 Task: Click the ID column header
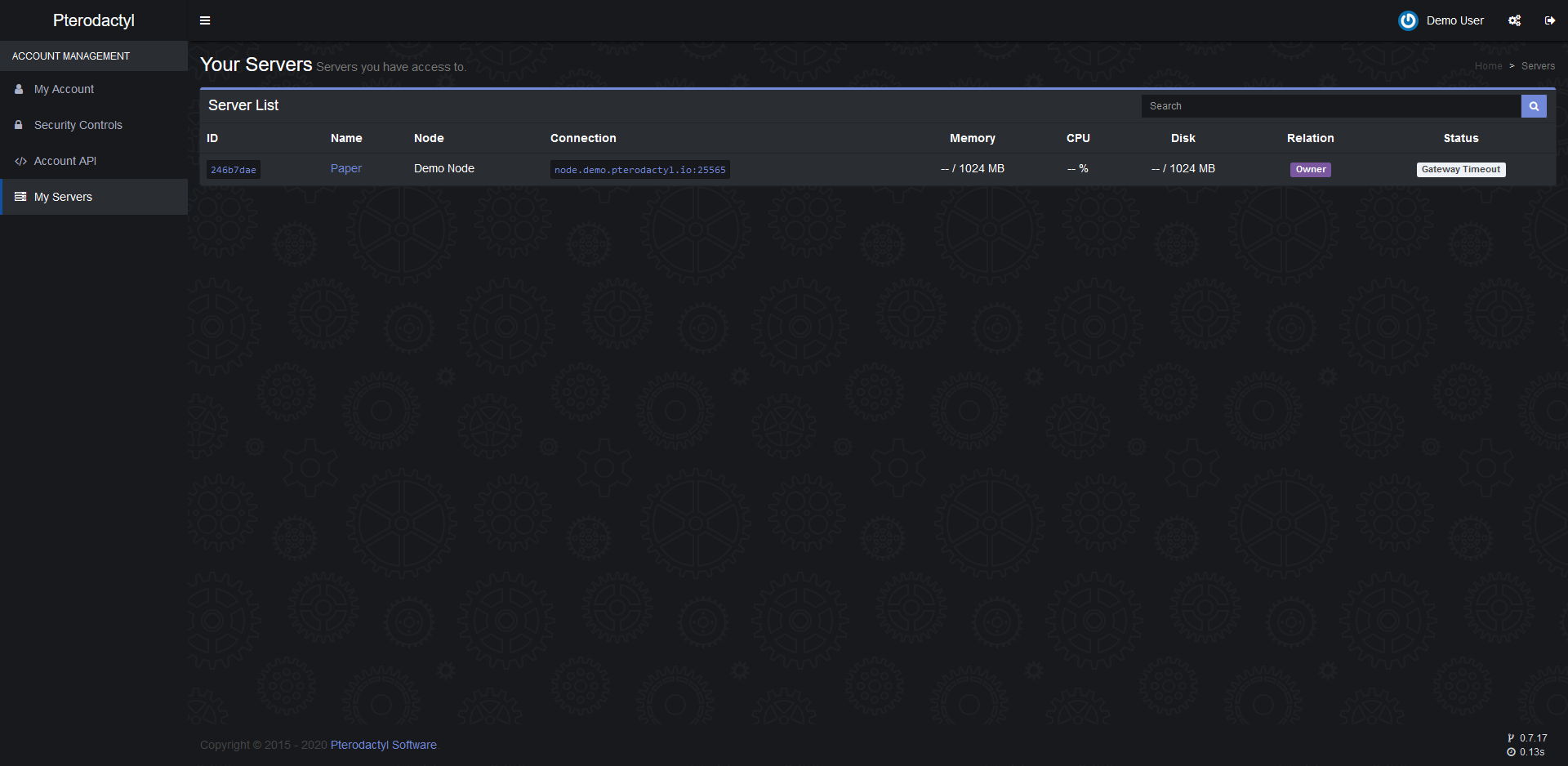pos(212,138)
